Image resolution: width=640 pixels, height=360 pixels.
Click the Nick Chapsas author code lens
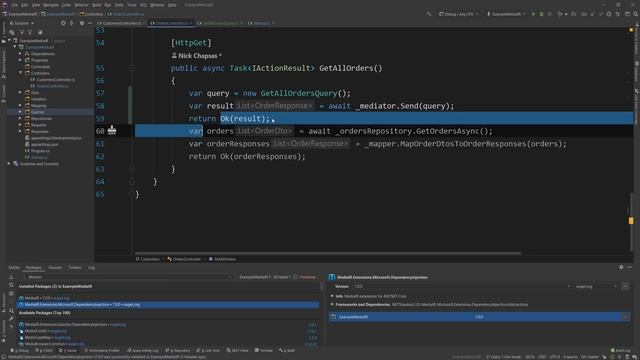197,56
